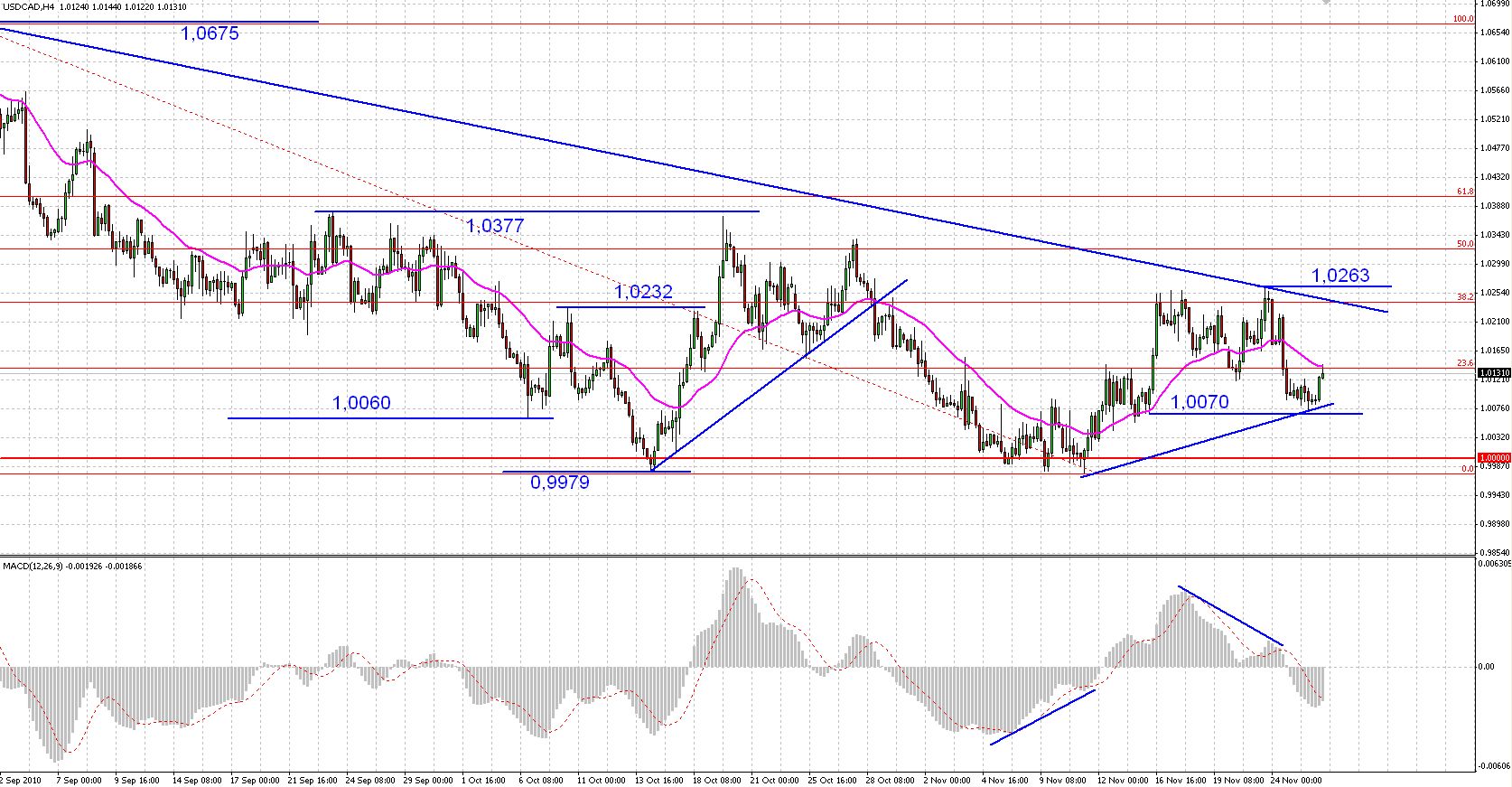Screen dimensions: 1512x787
Task: Click the Fibonacci 0.0 level label
Action: pos(1468,468)
